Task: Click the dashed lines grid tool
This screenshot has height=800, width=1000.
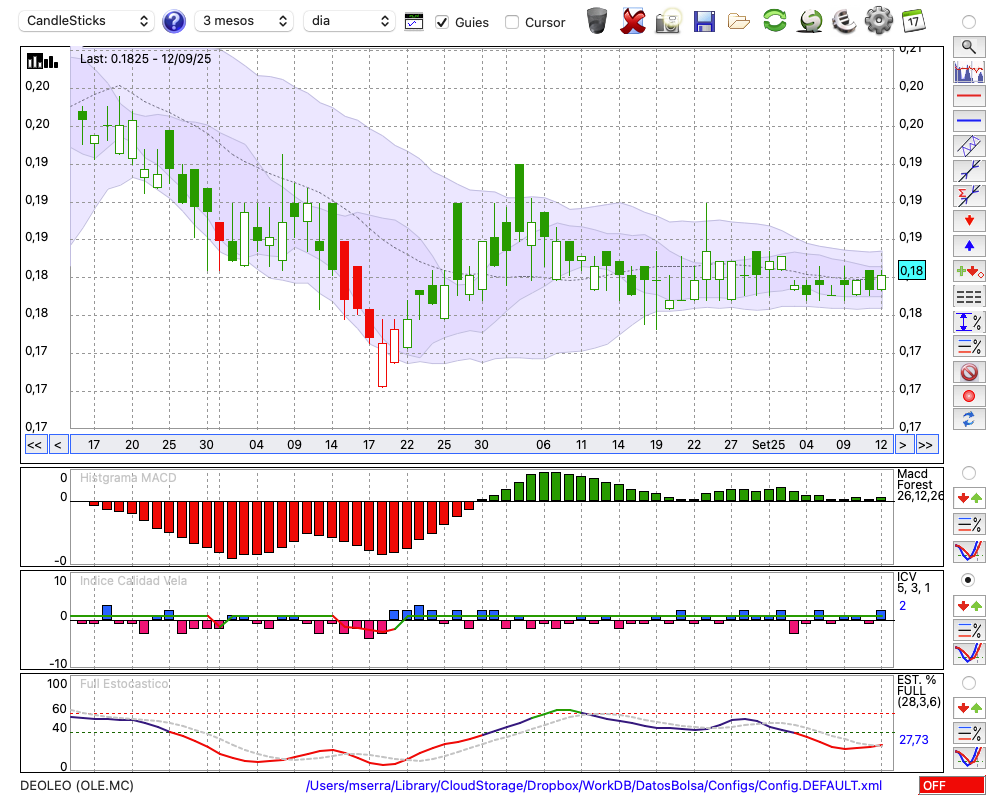Action: coord(969,297)
